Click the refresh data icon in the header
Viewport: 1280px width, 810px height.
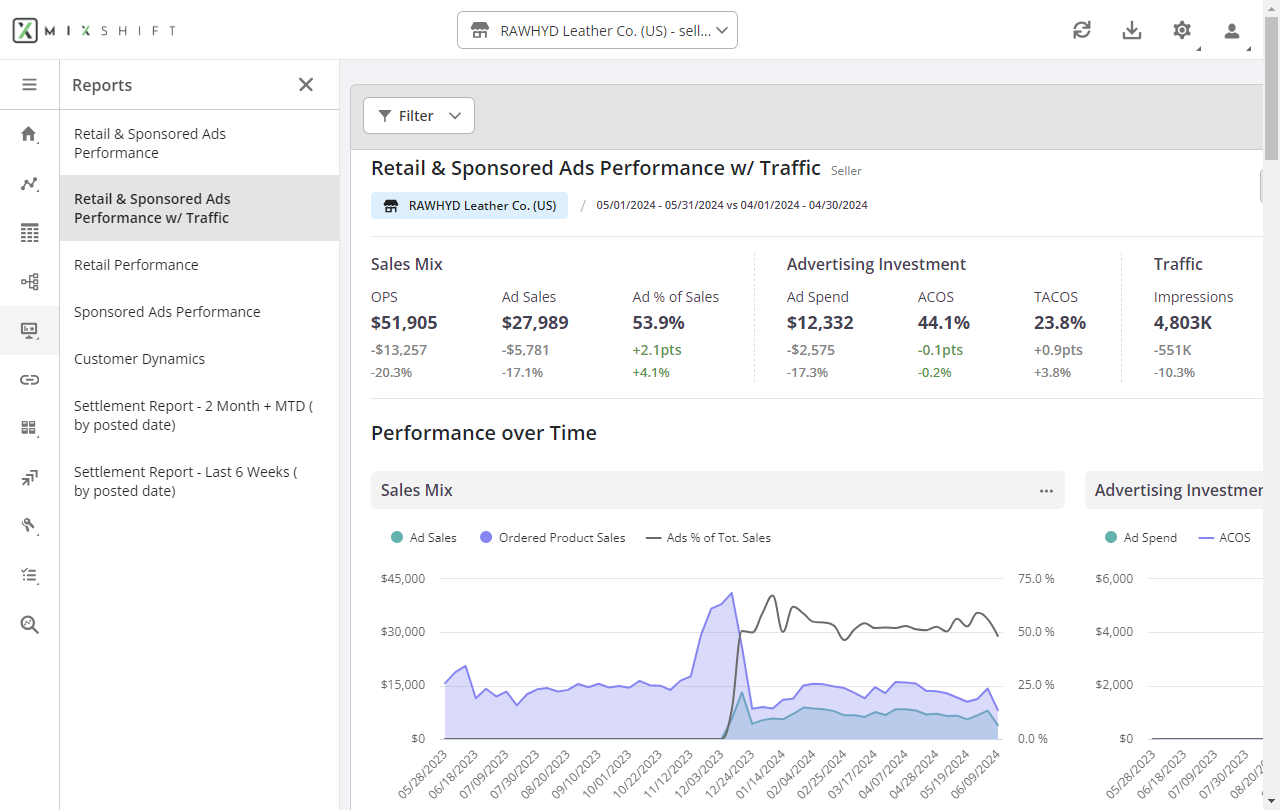coord(1082,30)
